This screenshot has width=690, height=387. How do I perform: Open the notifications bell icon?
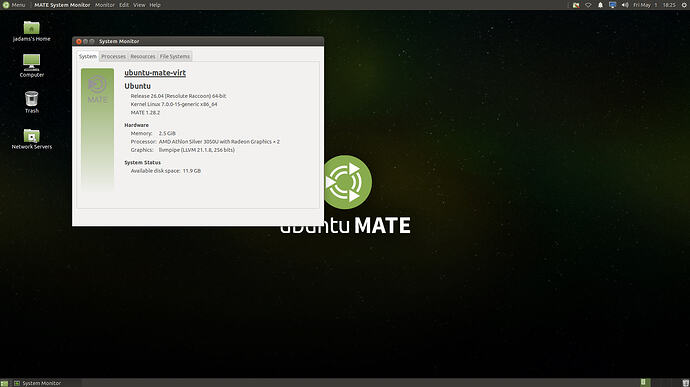coord(600,5)
